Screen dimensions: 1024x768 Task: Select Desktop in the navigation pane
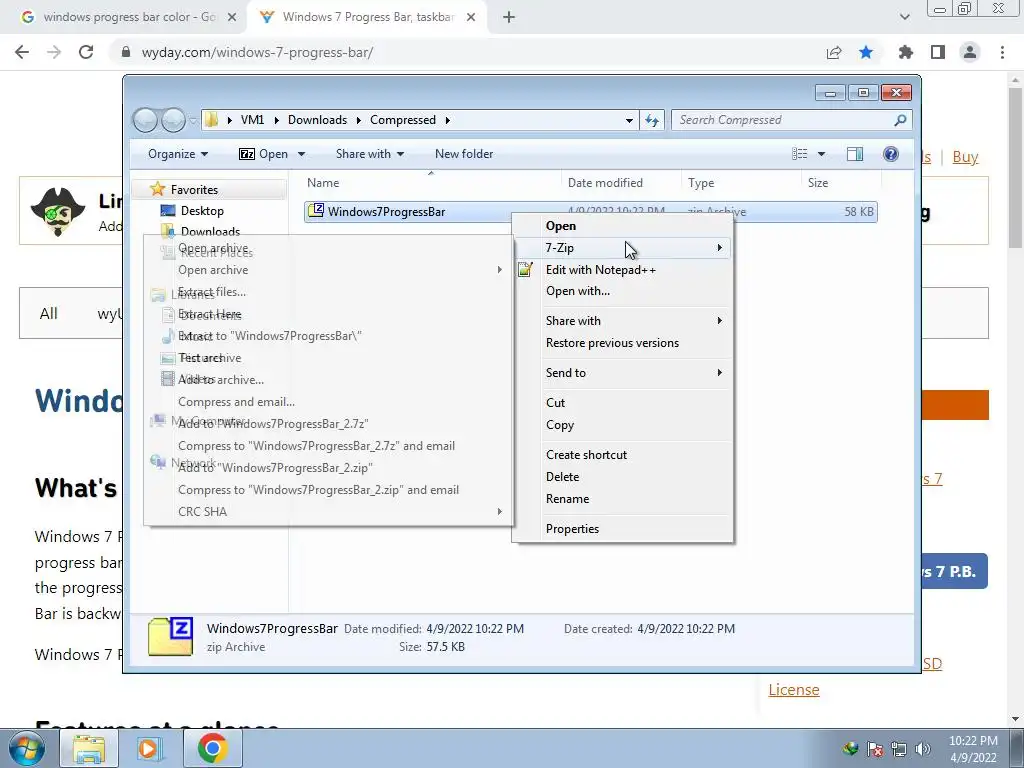pos(202,211)
